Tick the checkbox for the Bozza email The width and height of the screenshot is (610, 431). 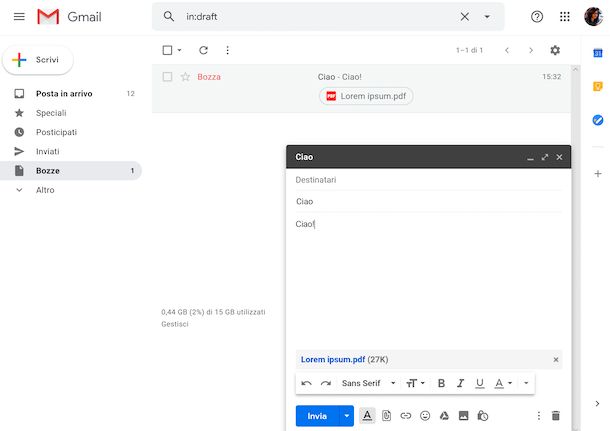(x=168, y=77)
